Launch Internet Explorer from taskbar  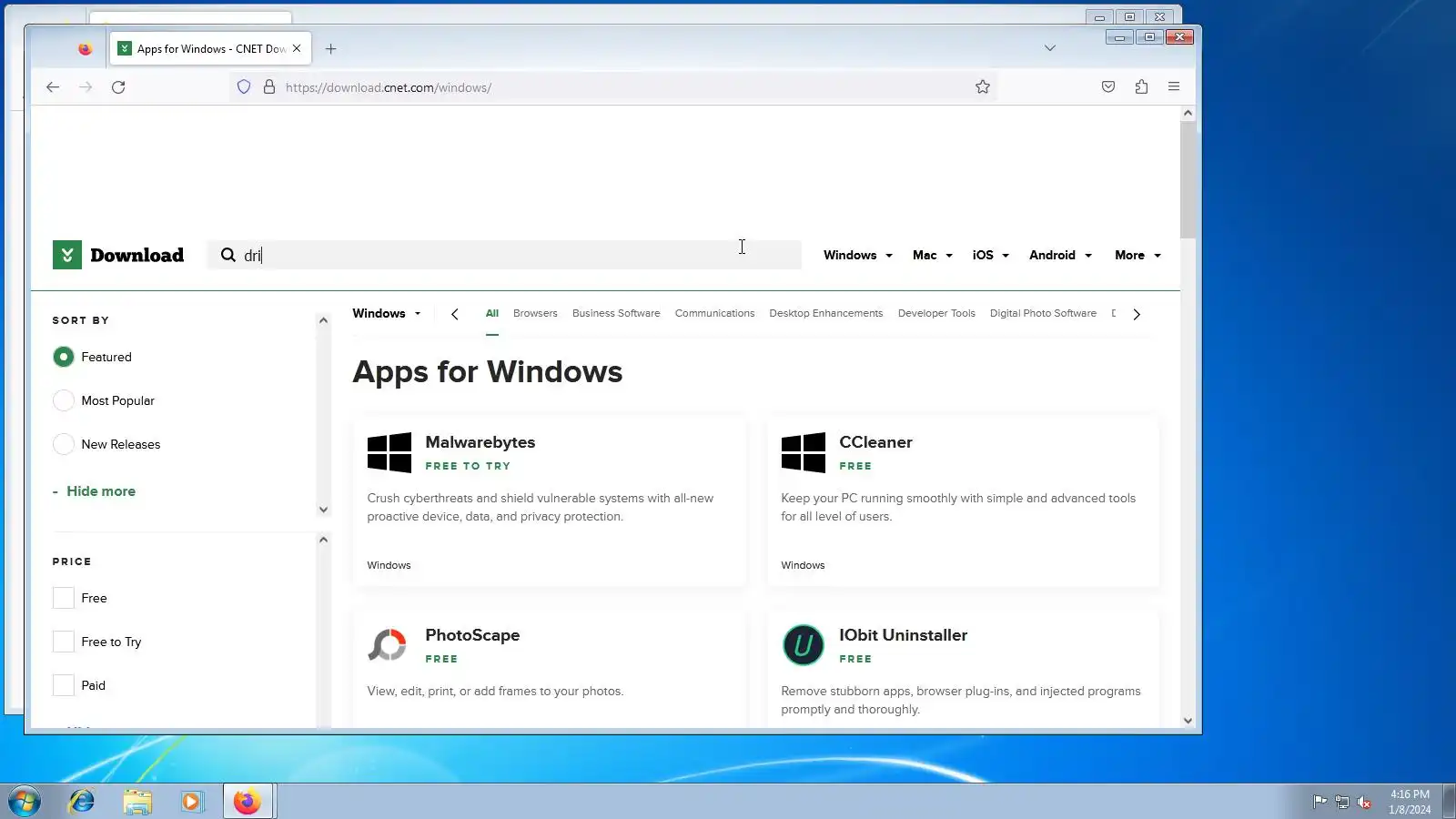tap(82, 802)
